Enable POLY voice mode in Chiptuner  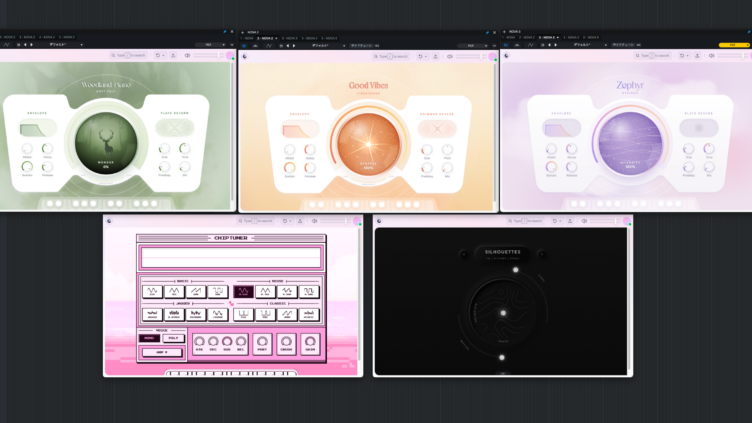coord(173,338)
